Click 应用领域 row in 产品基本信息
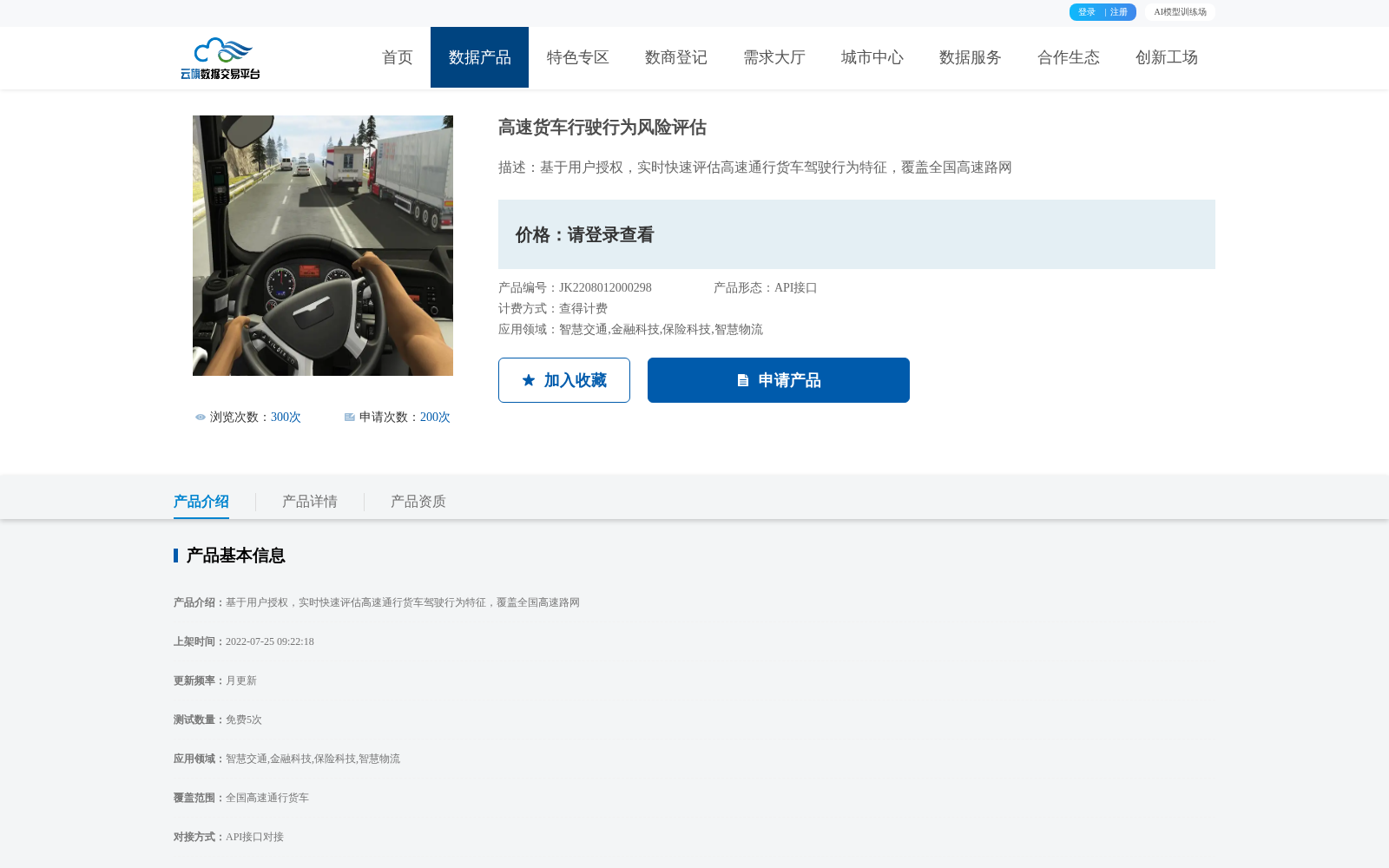 tap(286, 759)
